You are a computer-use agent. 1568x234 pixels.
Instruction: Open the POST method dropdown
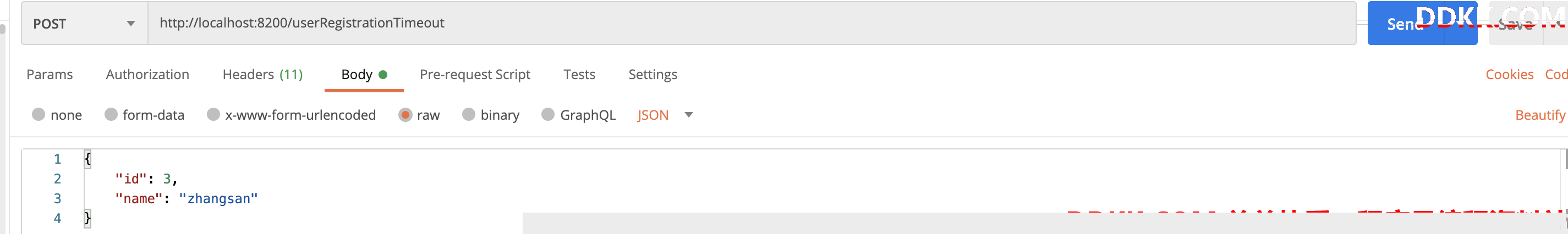(x=85, y=23)
